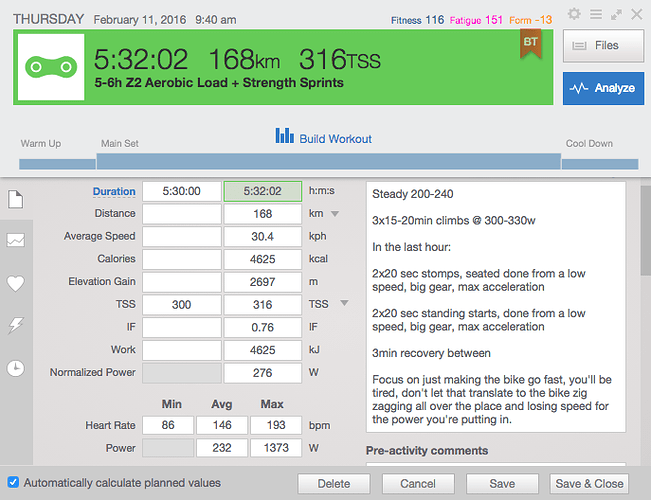Click the Power Avg field 232
This screenshot has width=651, height=500.
point(222,448)
